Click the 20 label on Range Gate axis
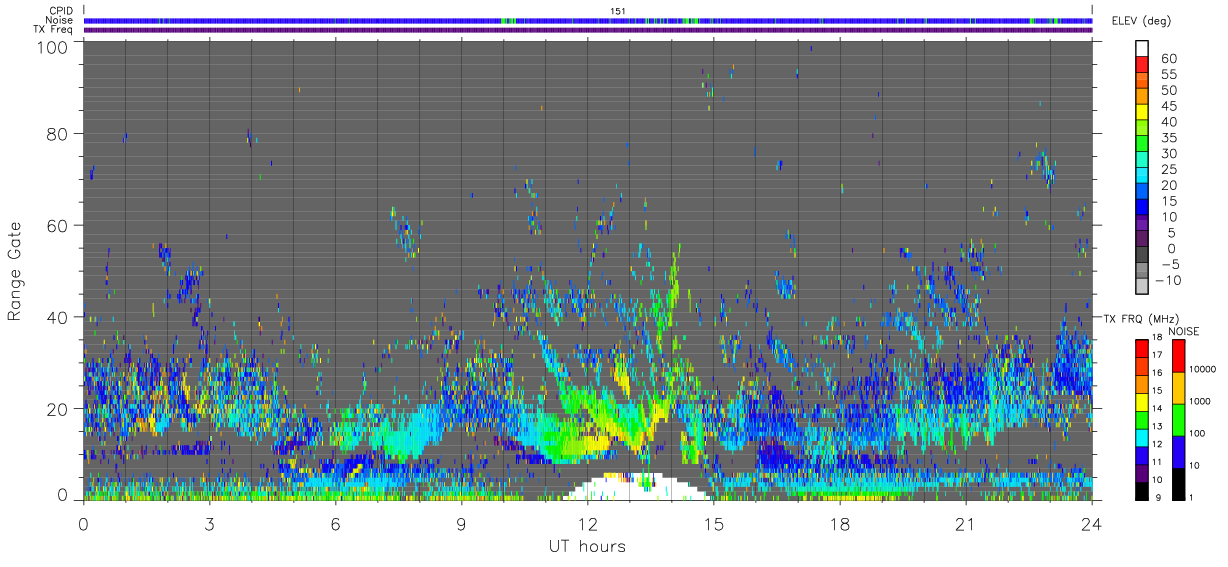Image resolution: width=1228 pixels, height=567 pixels. 59,409
